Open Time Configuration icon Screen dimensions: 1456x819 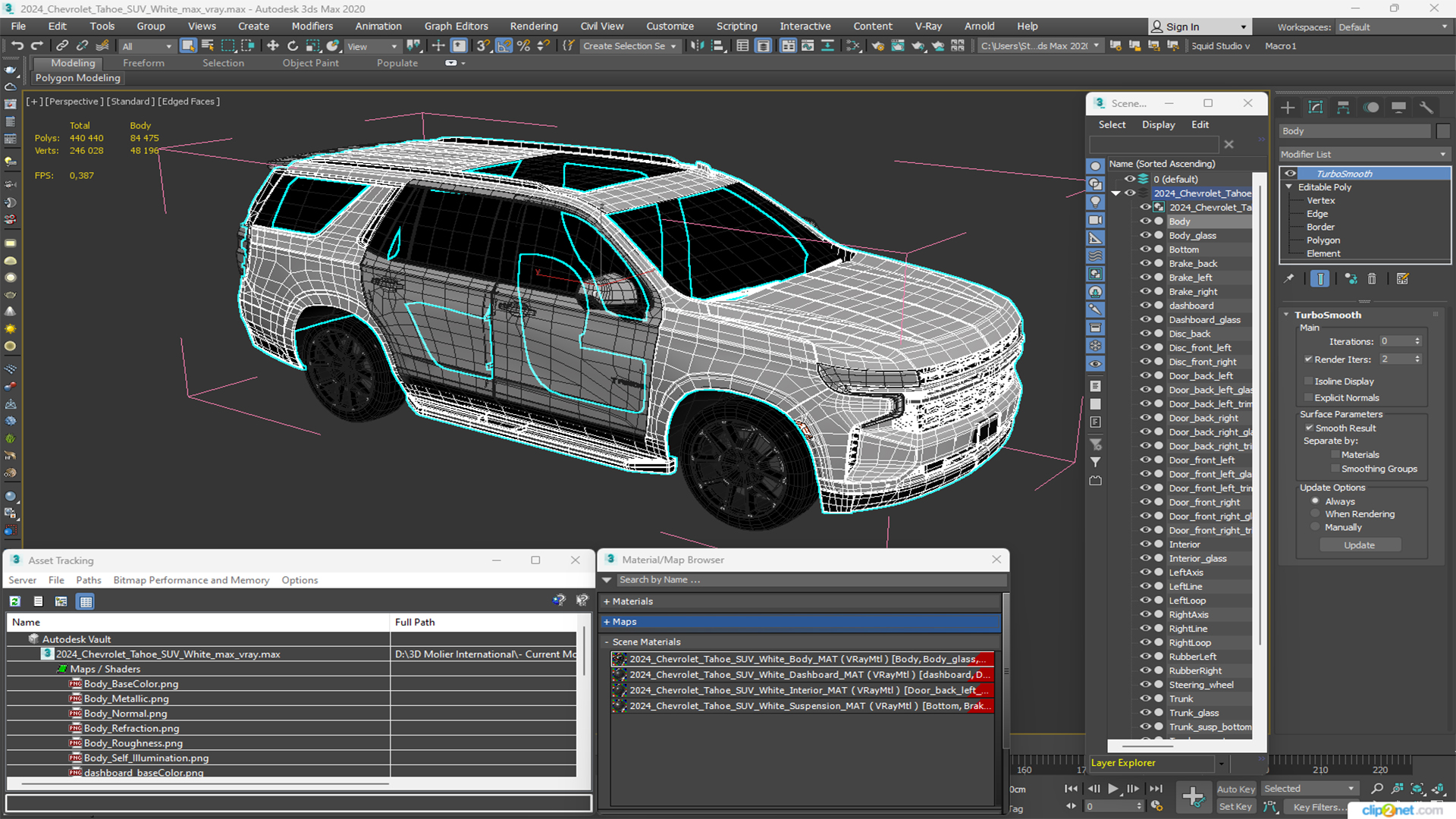pos(1156,806)
